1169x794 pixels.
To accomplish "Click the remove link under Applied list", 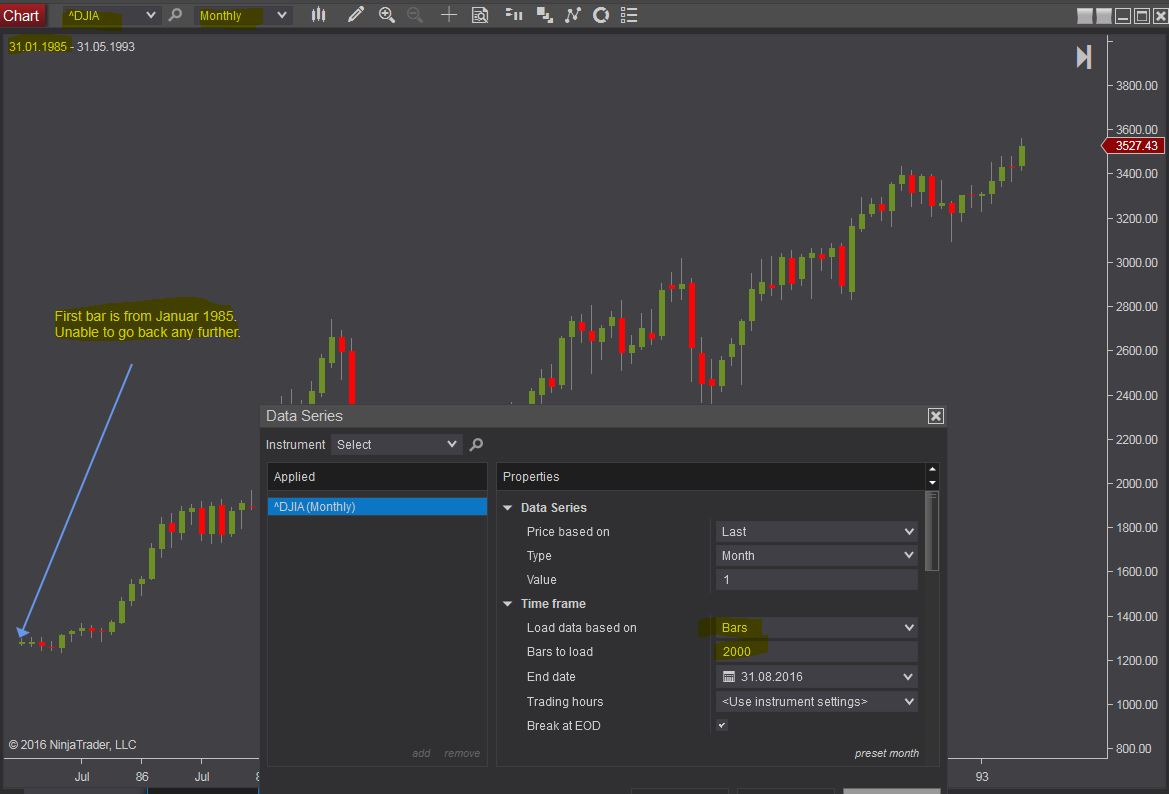I will pyautogui.click(x=462, y=753).
